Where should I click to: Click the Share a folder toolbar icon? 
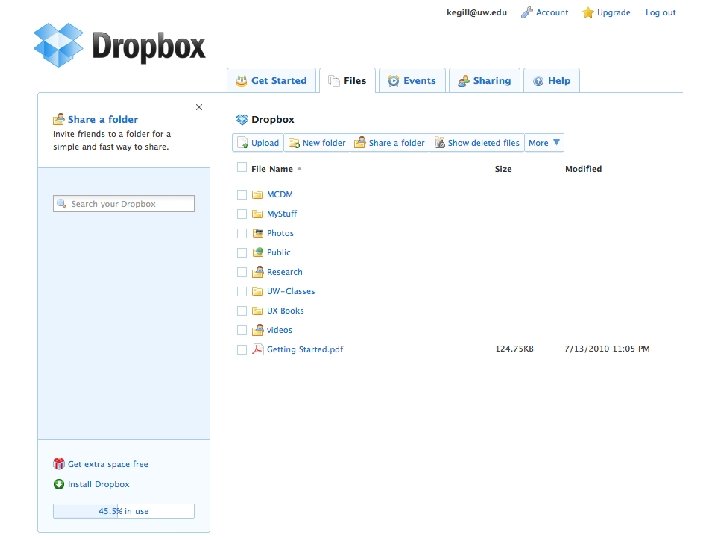click(x=360, y=142)
